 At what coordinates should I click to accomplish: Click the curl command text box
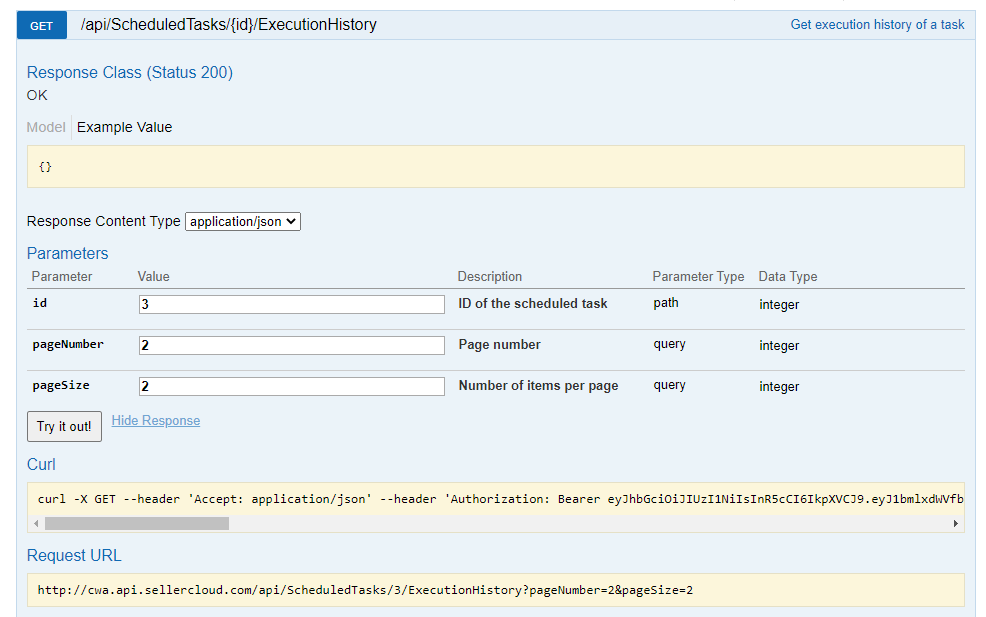(496, 499)
